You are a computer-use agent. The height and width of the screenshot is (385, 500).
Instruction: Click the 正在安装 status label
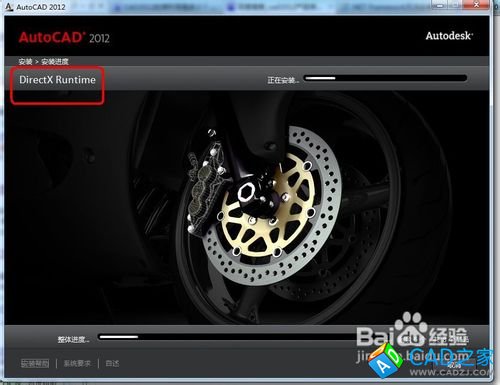pos(283,80)
